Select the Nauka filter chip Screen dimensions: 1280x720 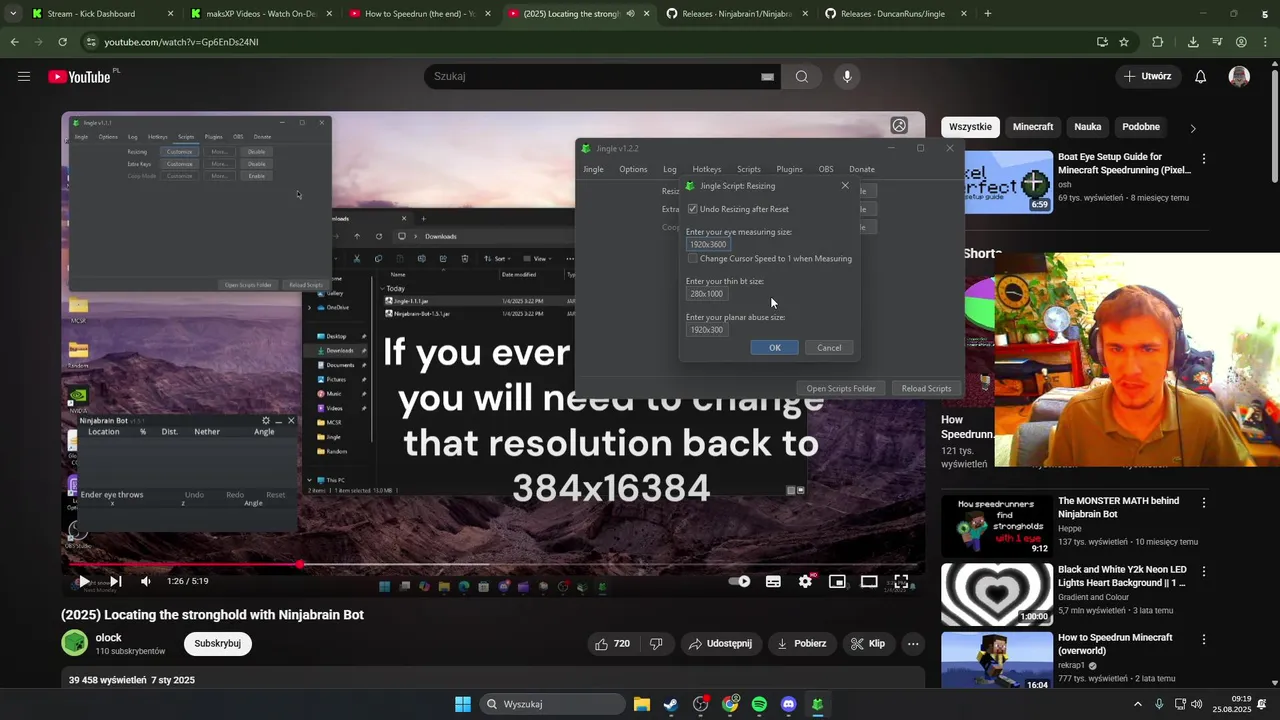point(1087,127)
